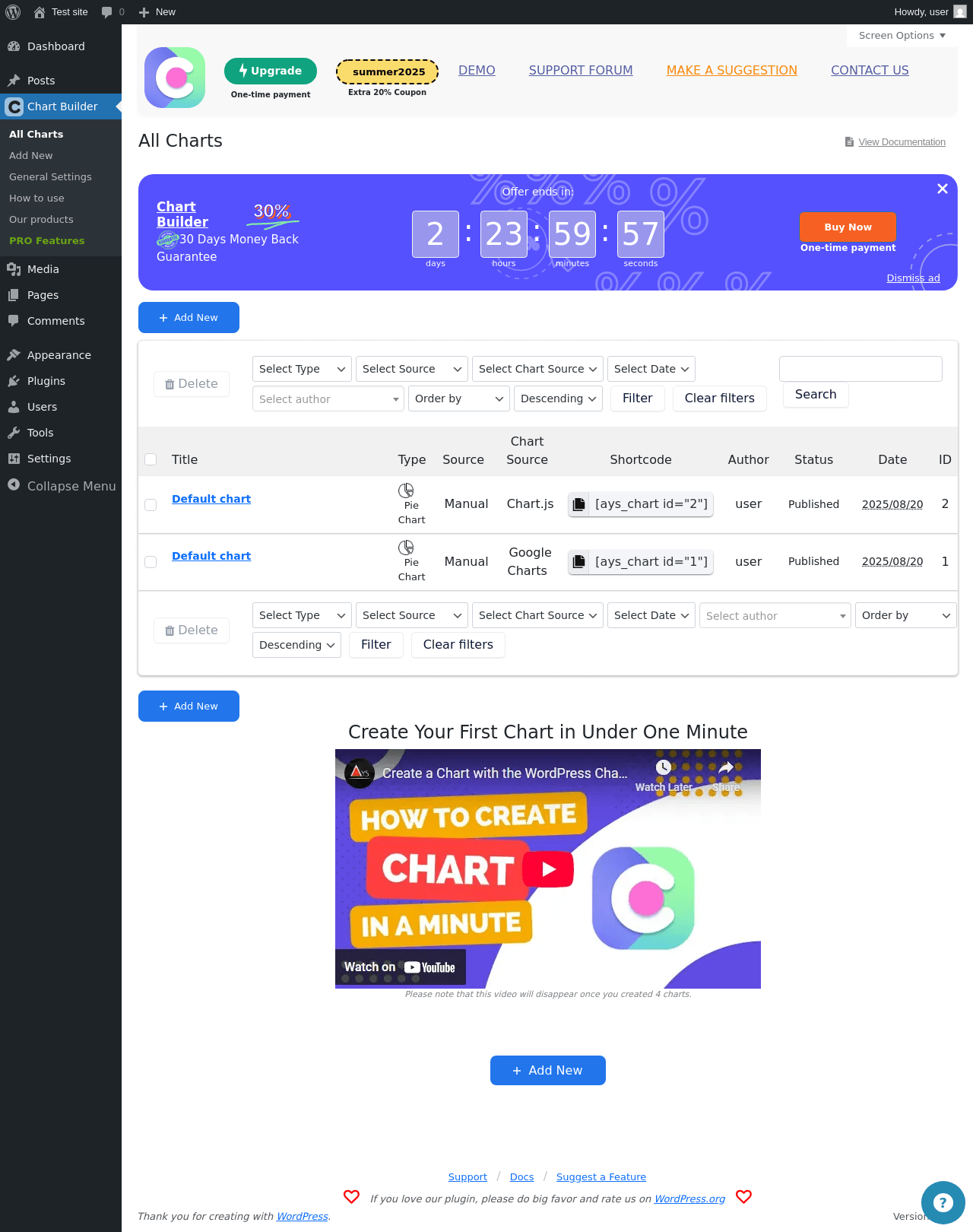Open bottom Order by dropdown
973x1232 pixels.
906,615
